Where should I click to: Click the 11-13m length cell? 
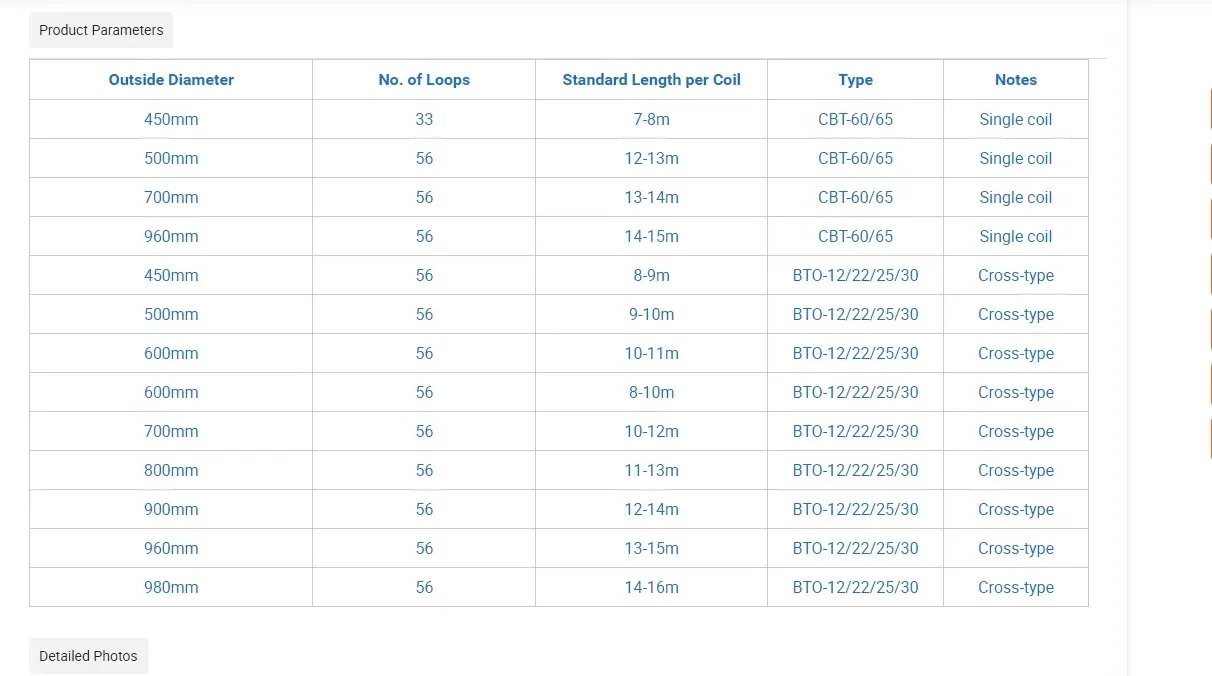[651, 470]
